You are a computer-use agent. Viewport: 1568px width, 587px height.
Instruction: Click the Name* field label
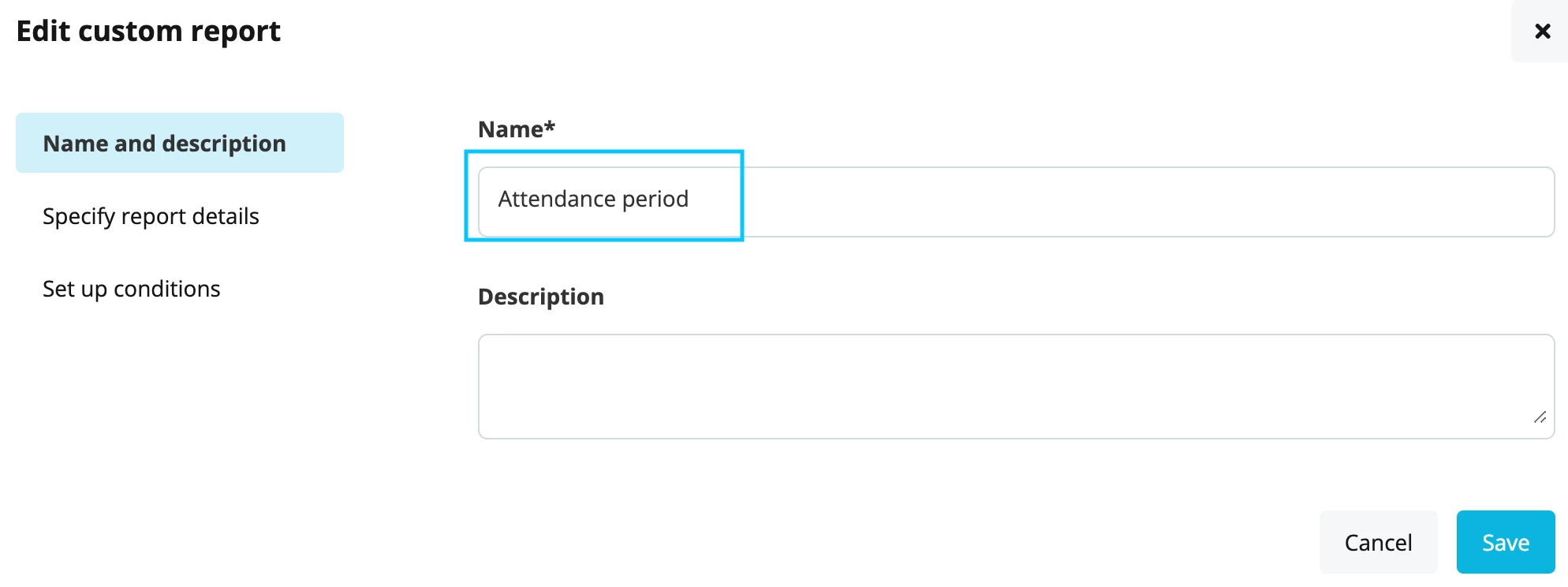(517, 129)
